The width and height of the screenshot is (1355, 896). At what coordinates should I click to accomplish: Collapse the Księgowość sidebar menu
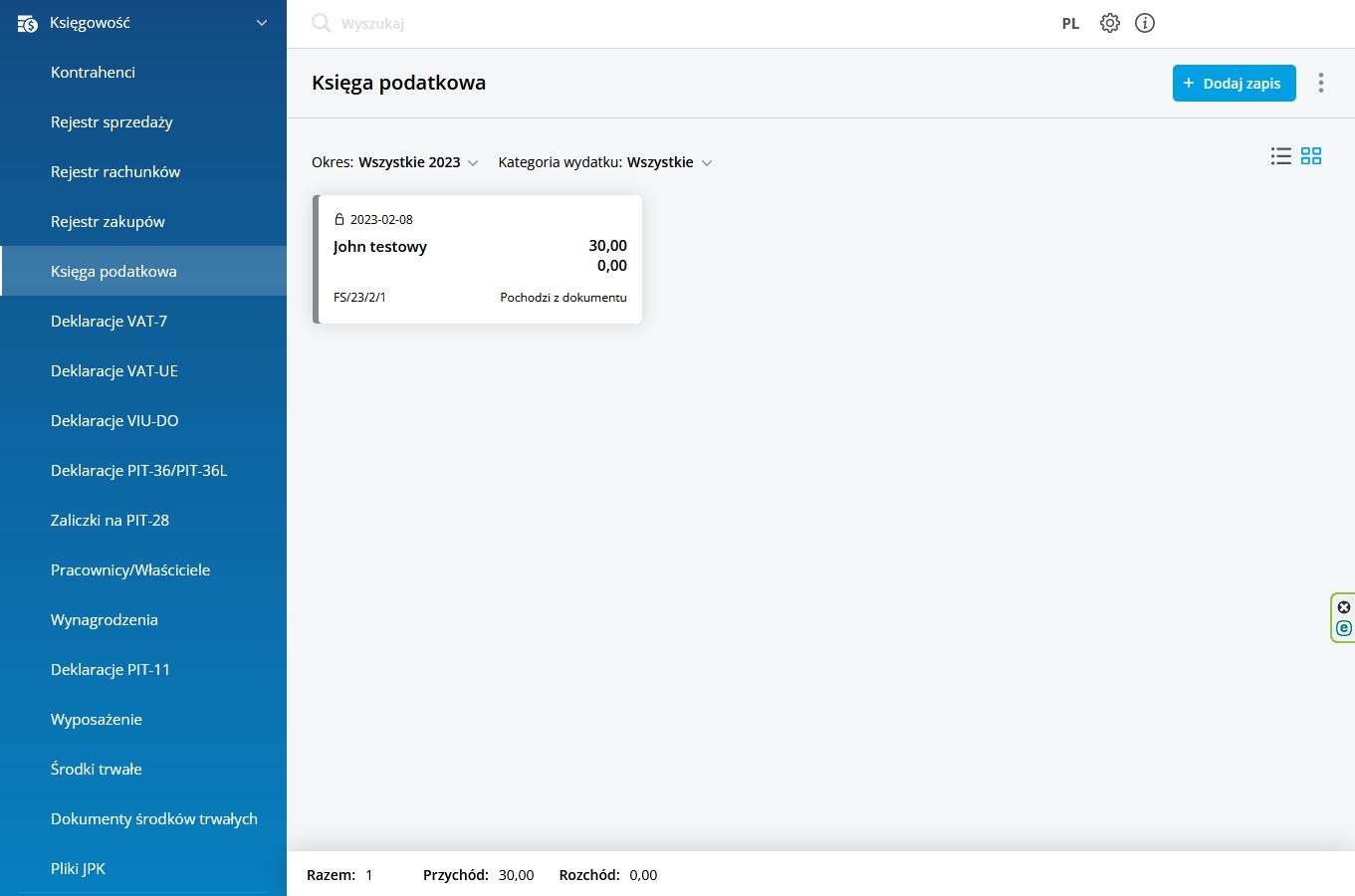point(261,23)
